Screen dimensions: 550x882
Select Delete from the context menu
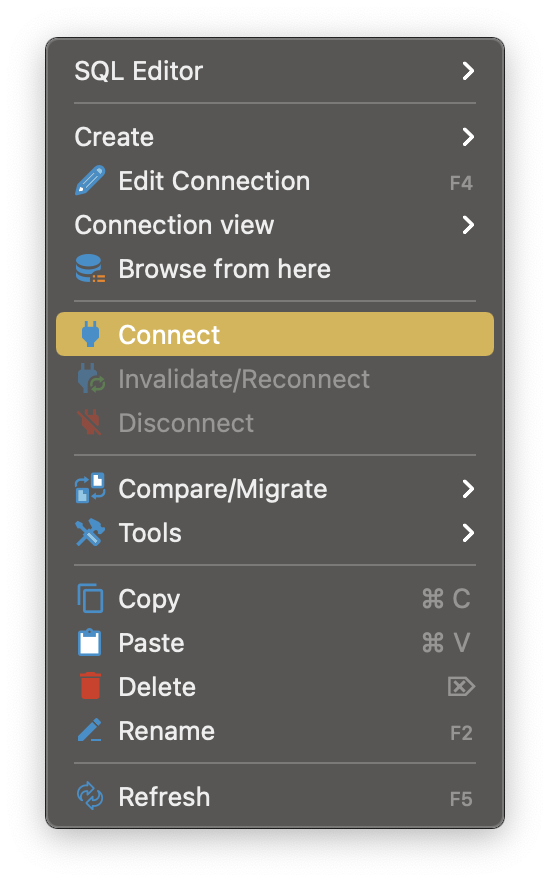point(275,686)
